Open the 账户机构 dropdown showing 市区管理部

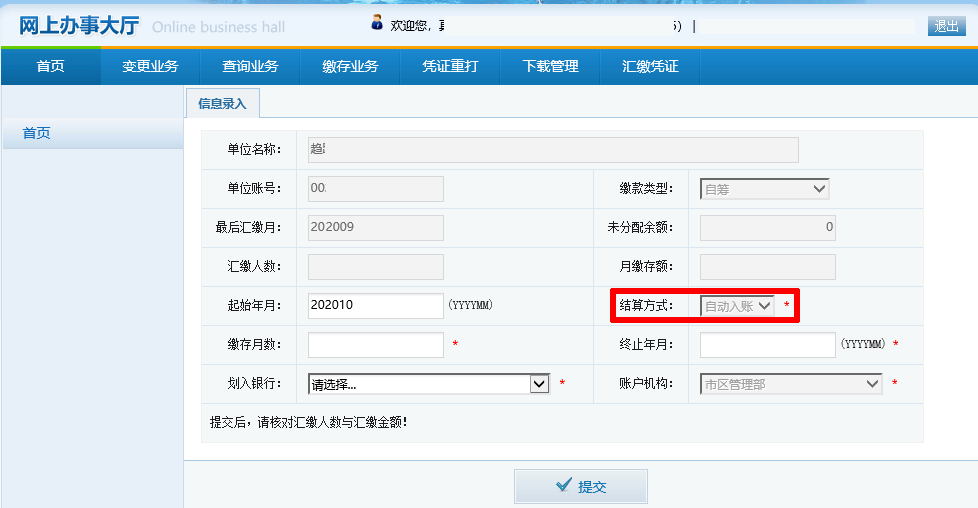(791, 384)
